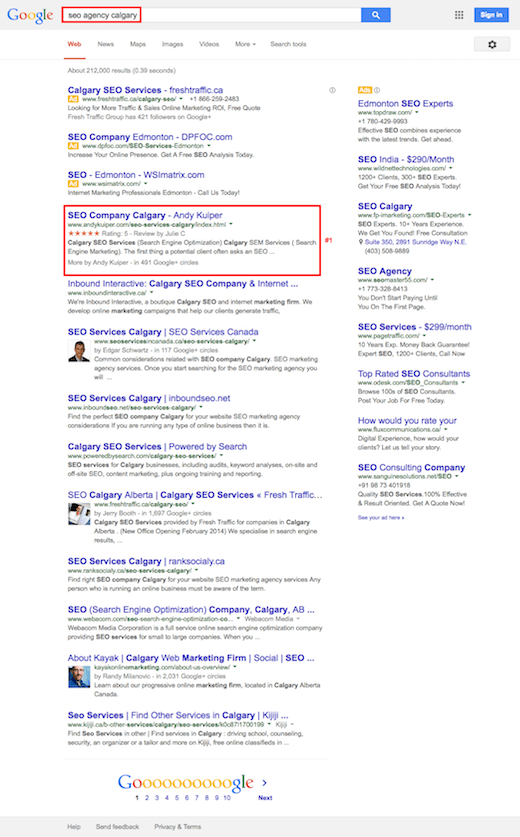Open SEO Company Calgary - Andy Kuiper result

click(x=145, y=215)
